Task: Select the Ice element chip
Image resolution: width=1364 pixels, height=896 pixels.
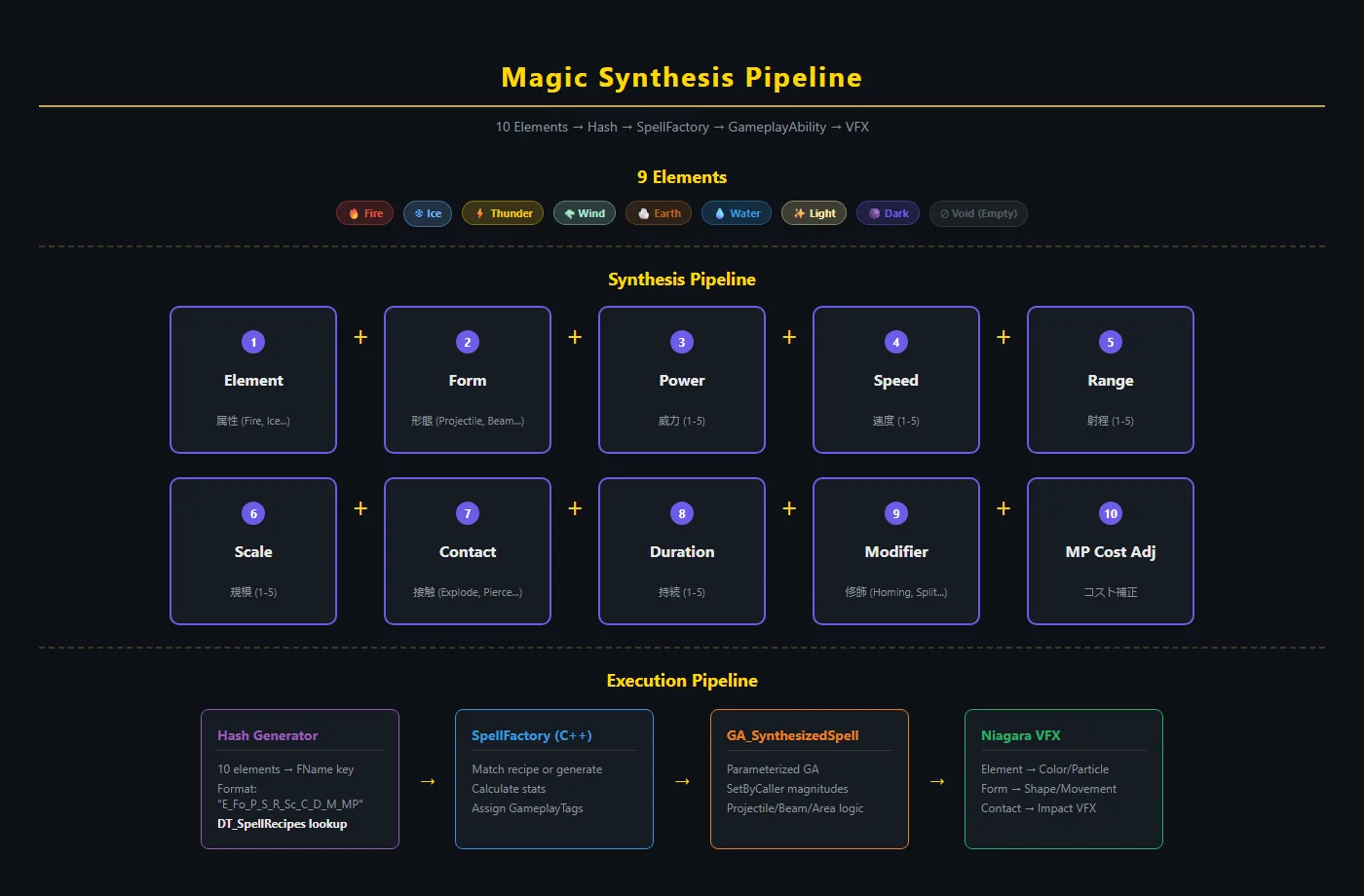Action: [427, 213]
